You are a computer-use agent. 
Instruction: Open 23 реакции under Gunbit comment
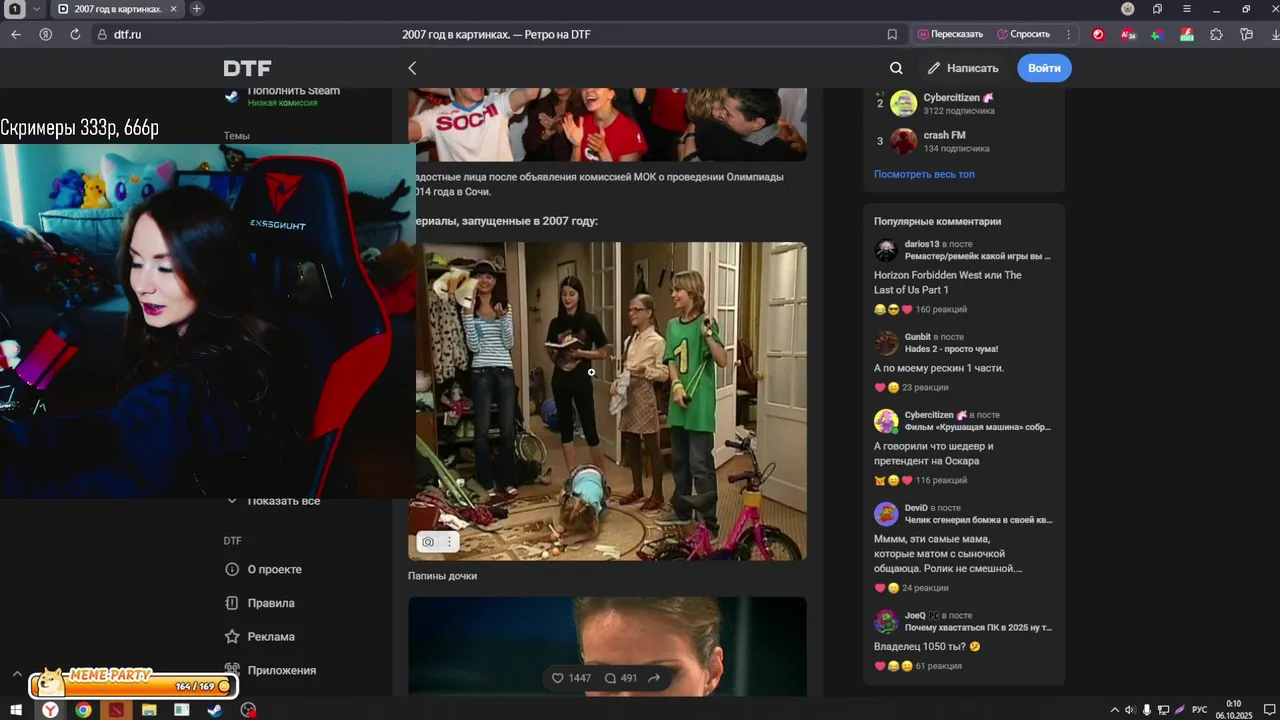coord(925,387)
